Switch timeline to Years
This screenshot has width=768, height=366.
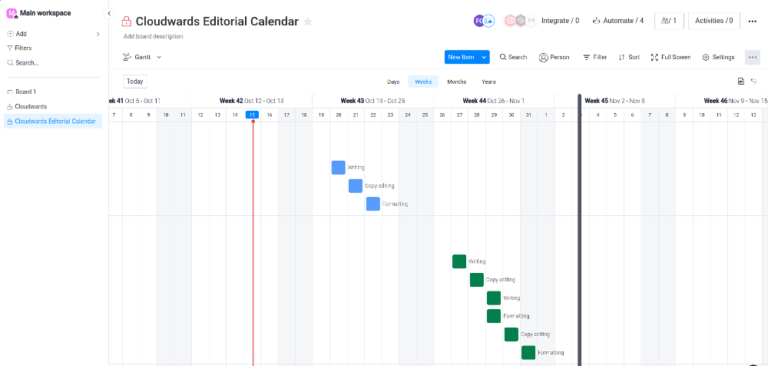488,82
